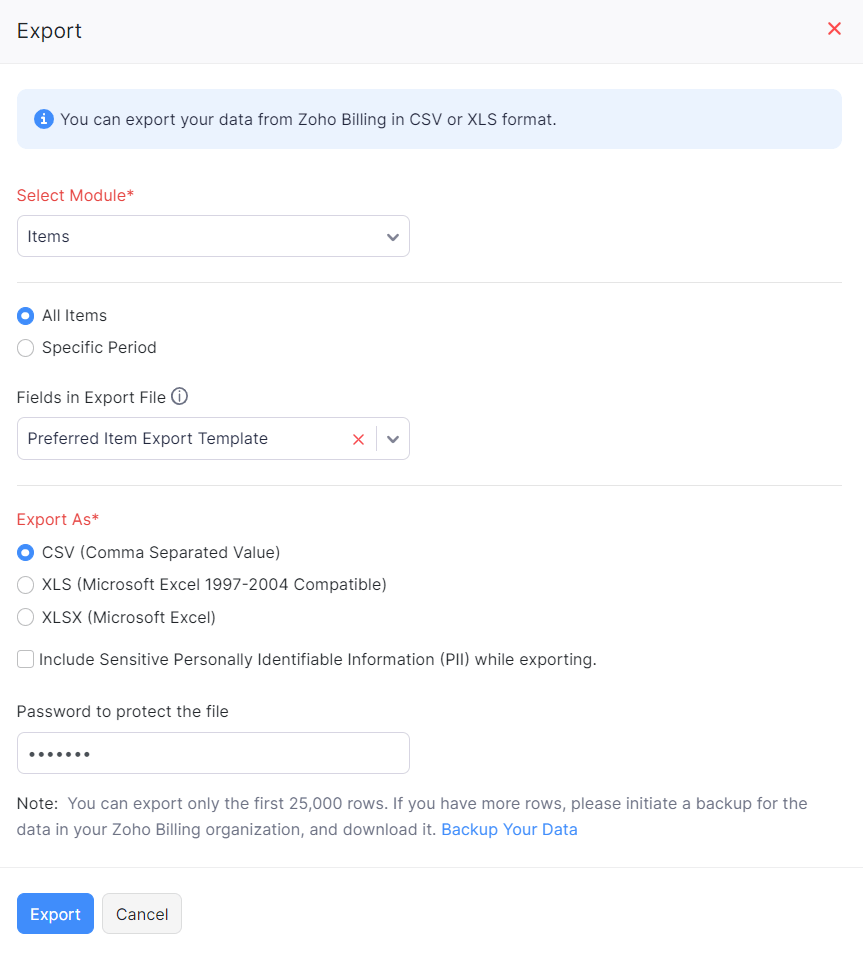This screenshot has width=863, height=953.
Task: Click the blue Export button
Action: (55, 914)
